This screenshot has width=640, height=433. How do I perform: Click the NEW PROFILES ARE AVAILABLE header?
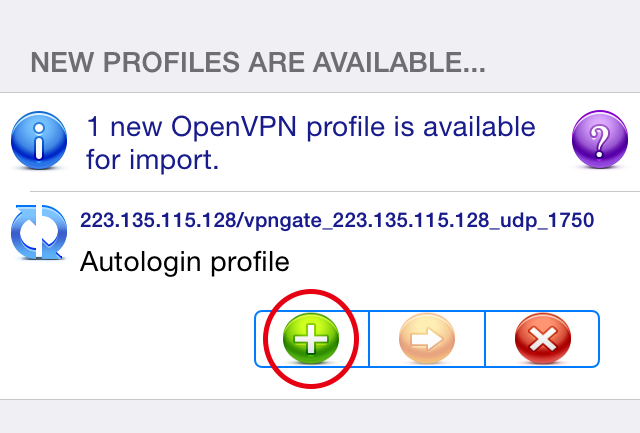258,62
